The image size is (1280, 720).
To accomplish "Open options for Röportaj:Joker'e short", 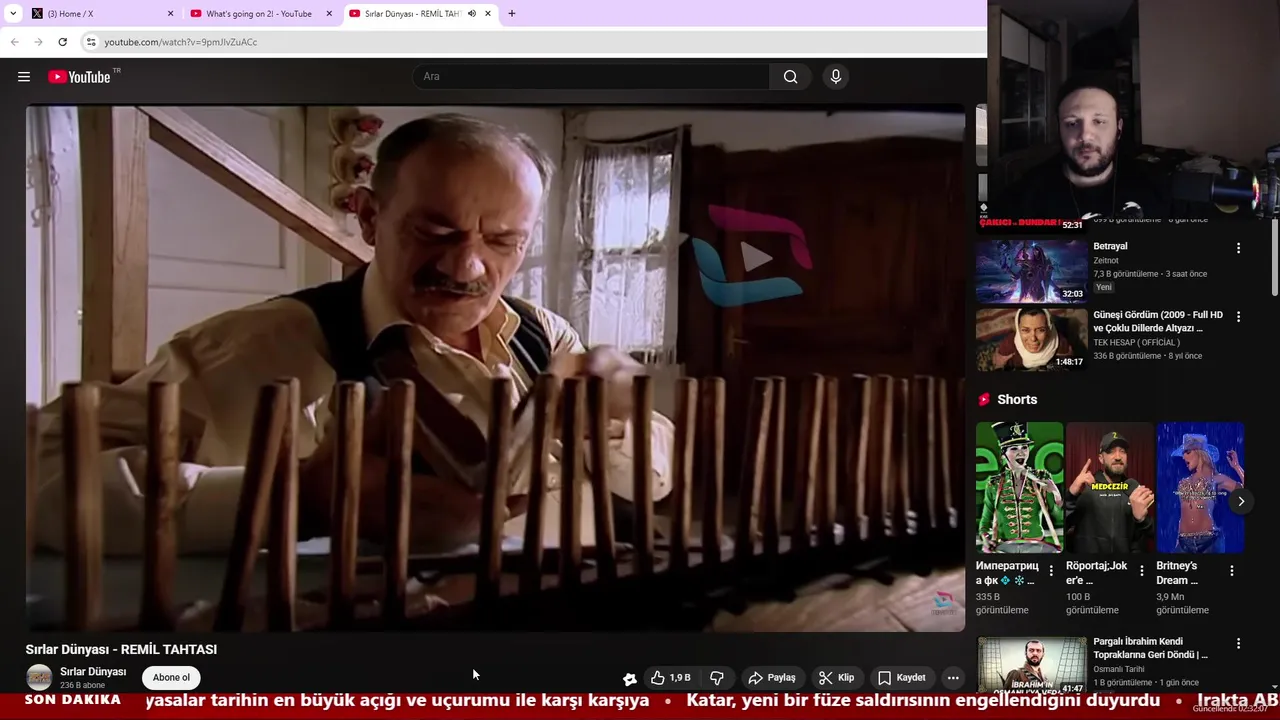I will (1141, 571).
